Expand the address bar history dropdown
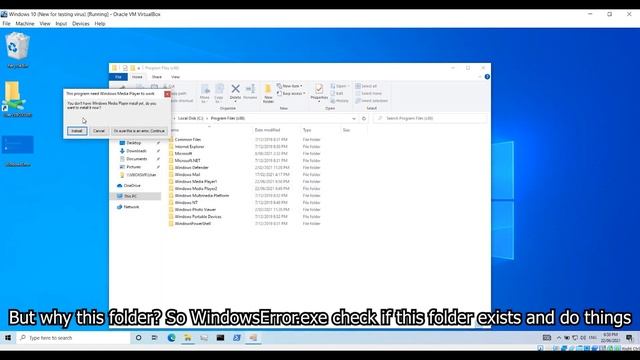The image size is (640, 360). point(353,118)
